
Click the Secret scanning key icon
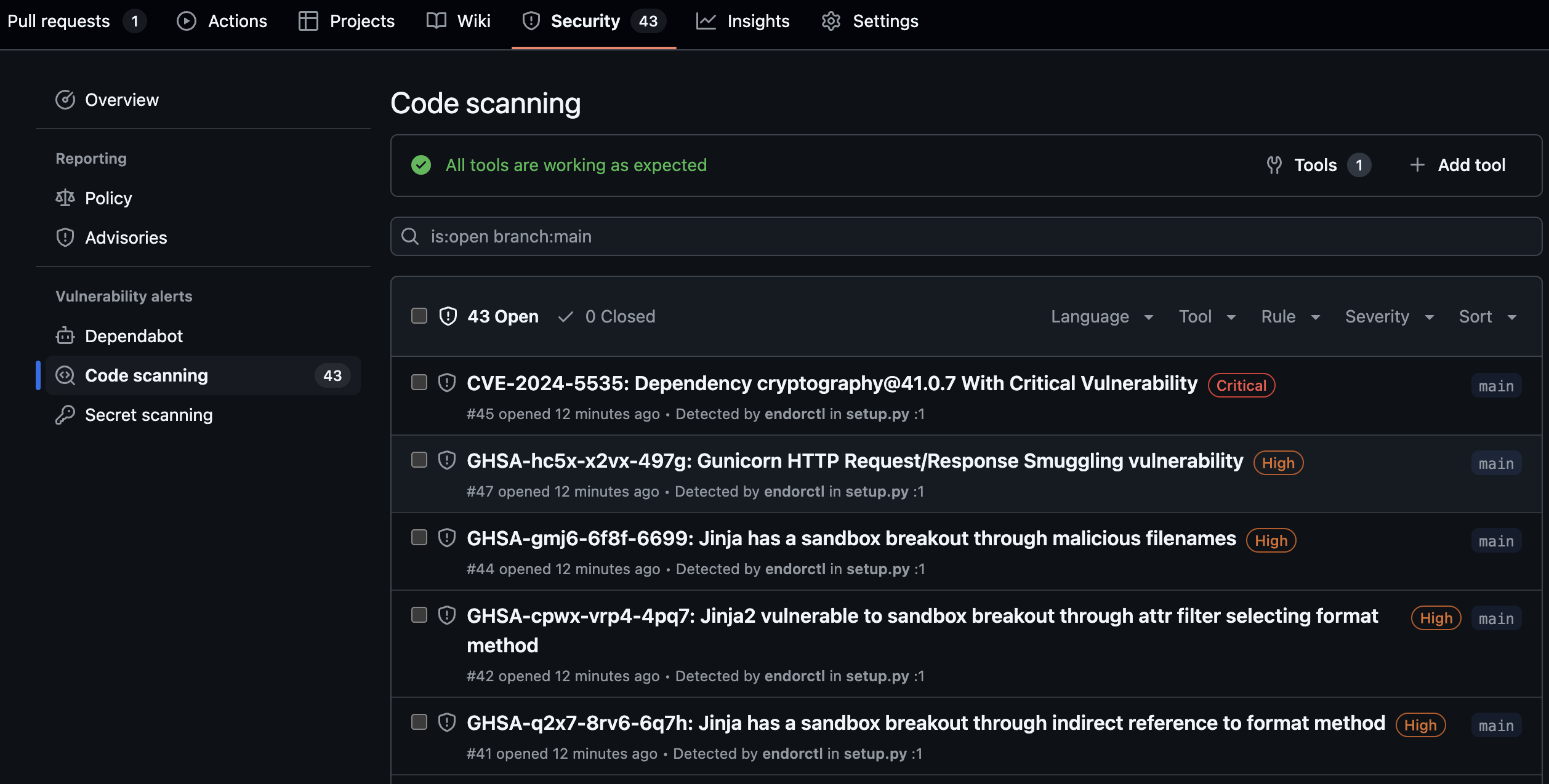coord(65,415)
